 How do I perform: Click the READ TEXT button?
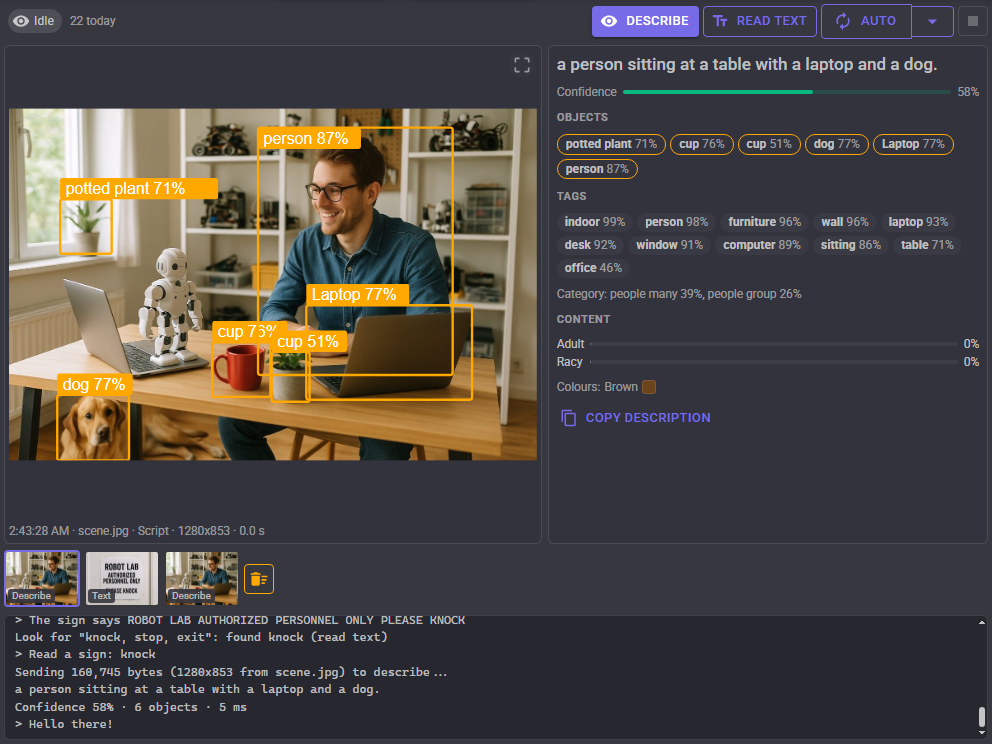click(760, 21)
